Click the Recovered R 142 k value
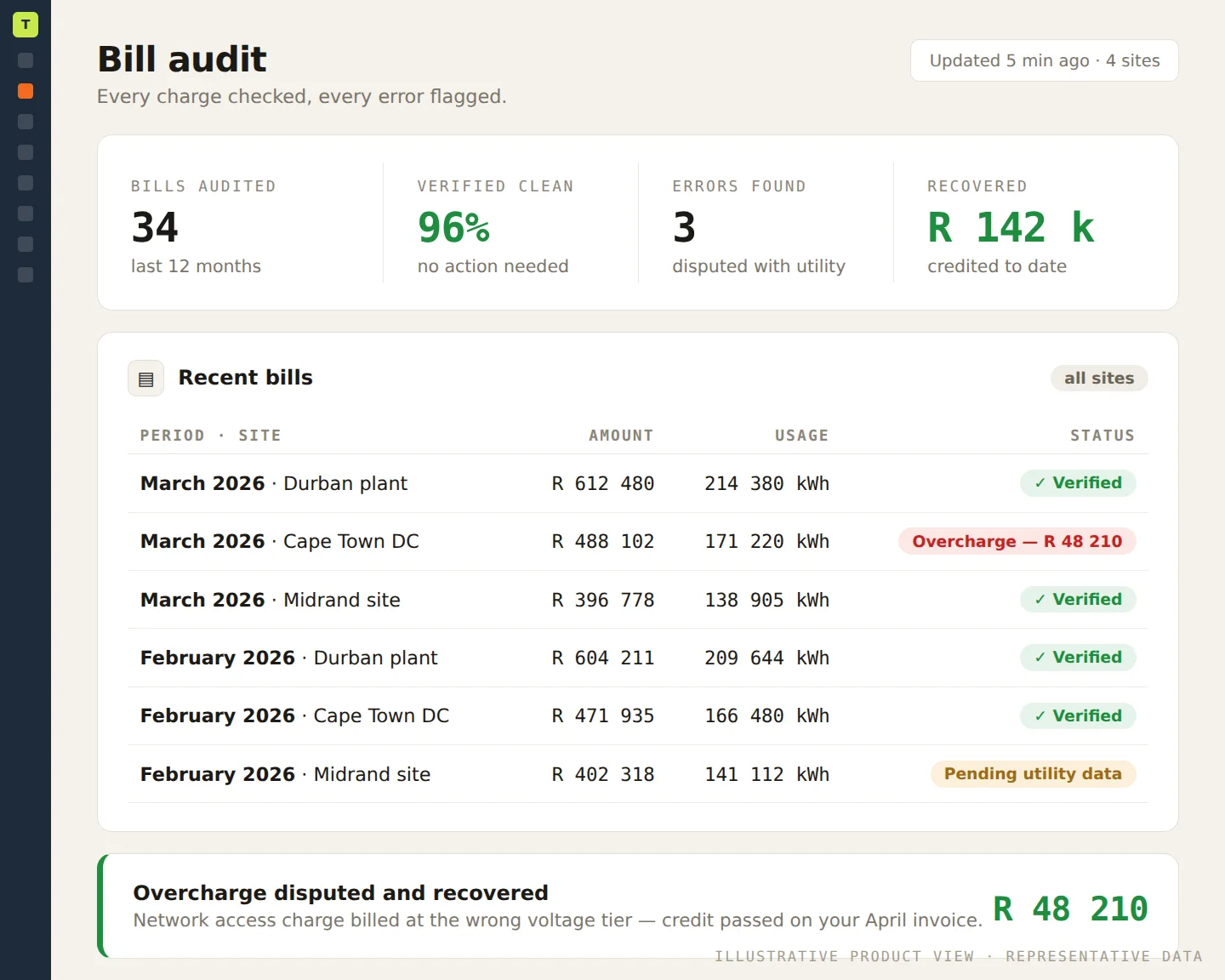The width and height of the screenshot is (1225, 980). tap(1011, 227)
